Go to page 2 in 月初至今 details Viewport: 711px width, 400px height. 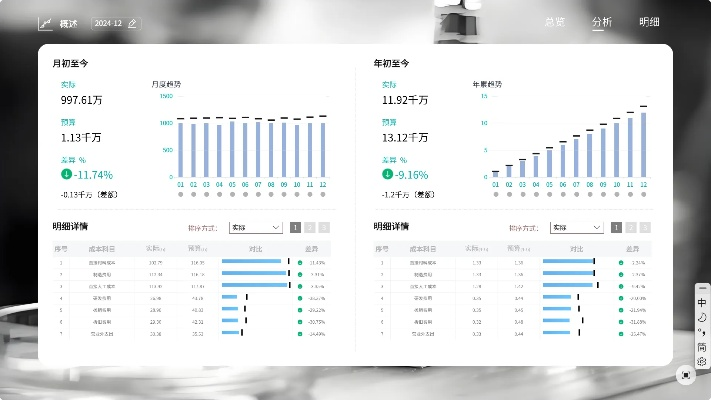pos(310,227)
